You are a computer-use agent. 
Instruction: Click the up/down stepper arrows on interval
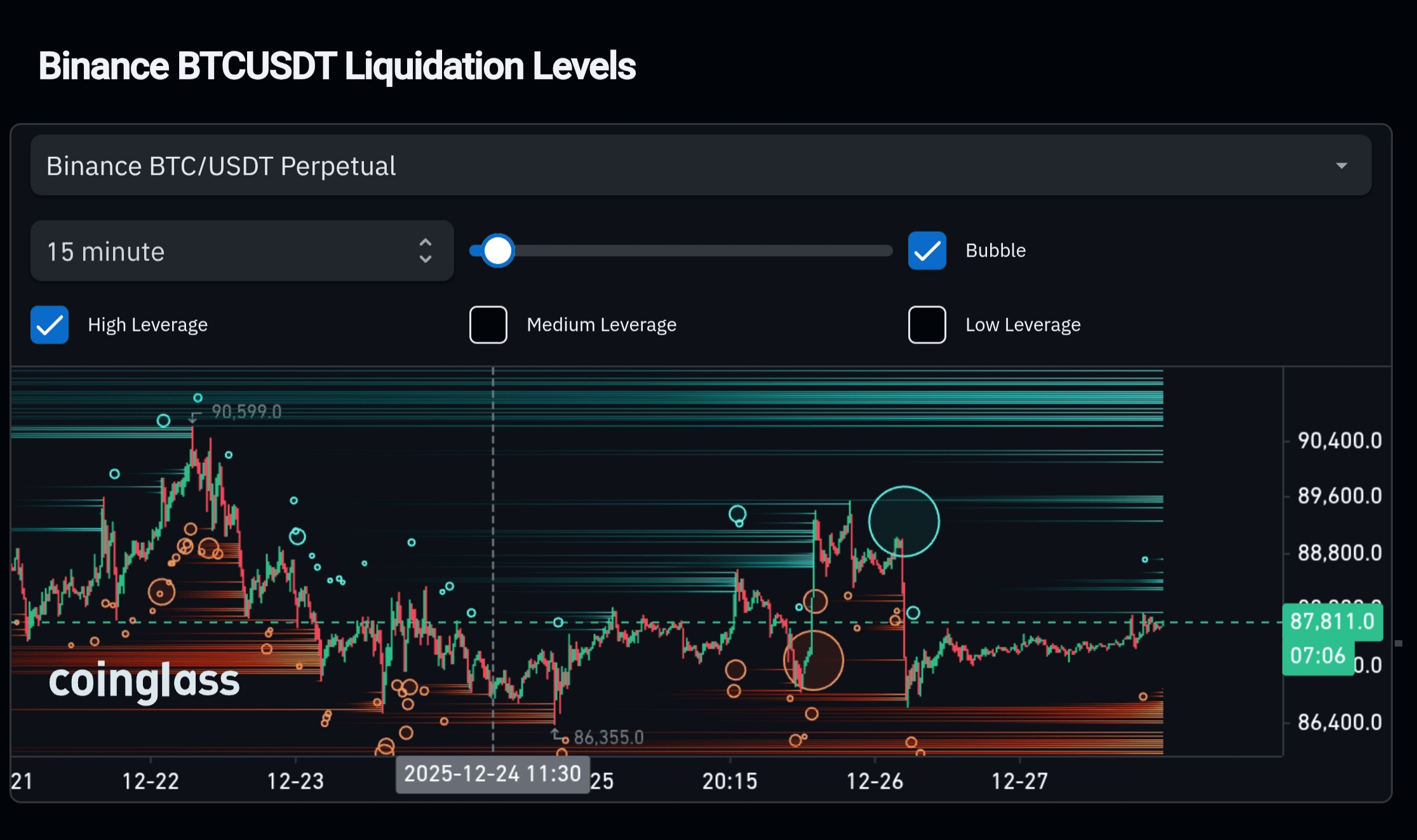point(426,251)
